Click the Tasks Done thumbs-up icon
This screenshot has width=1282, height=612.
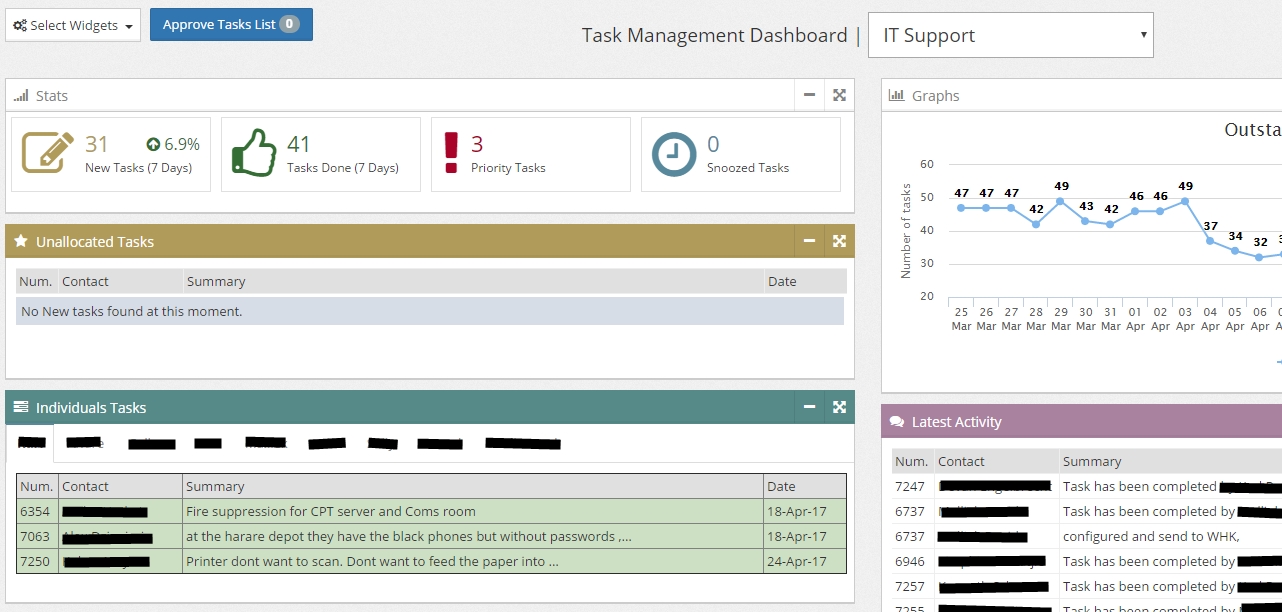pos(254,153)
